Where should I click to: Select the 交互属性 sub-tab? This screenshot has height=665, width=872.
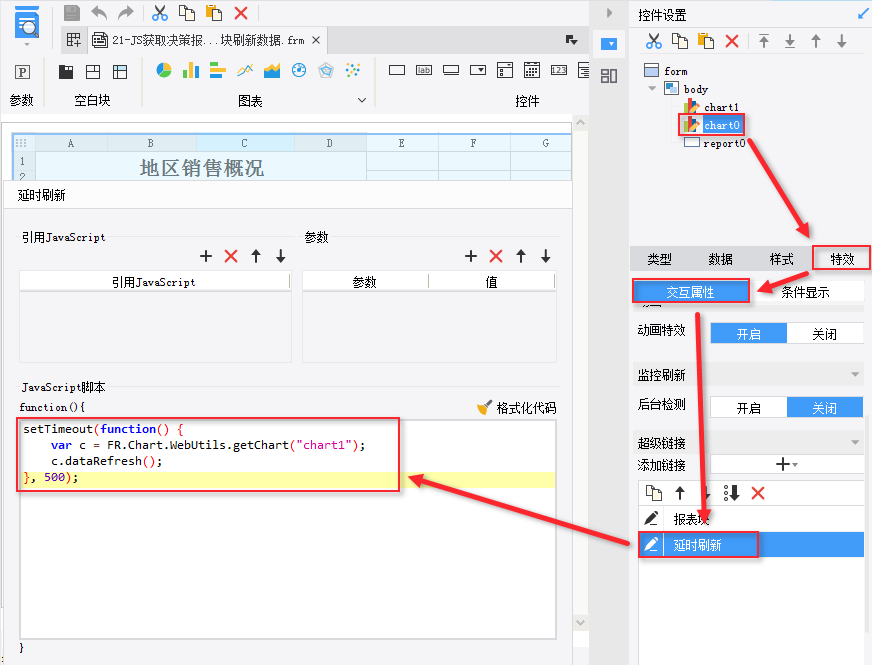(x=691, y=291)
